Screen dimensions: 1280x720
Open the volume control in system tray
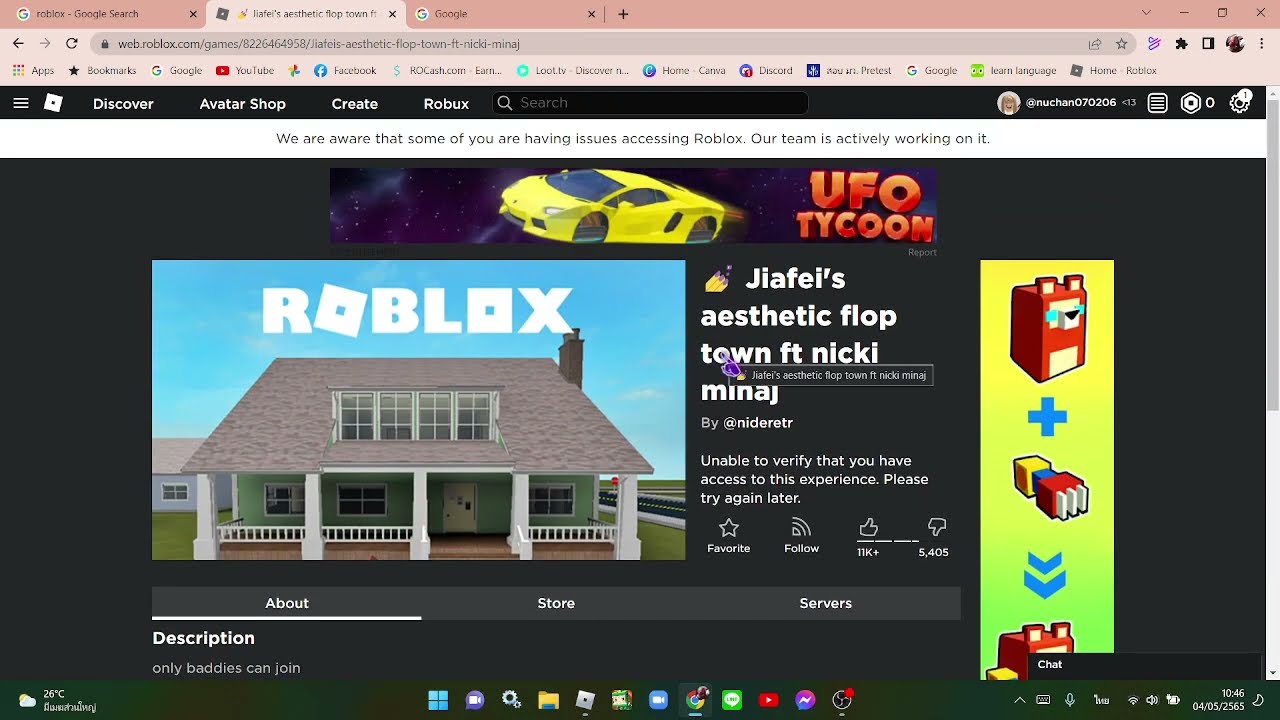click(1152, 700)
